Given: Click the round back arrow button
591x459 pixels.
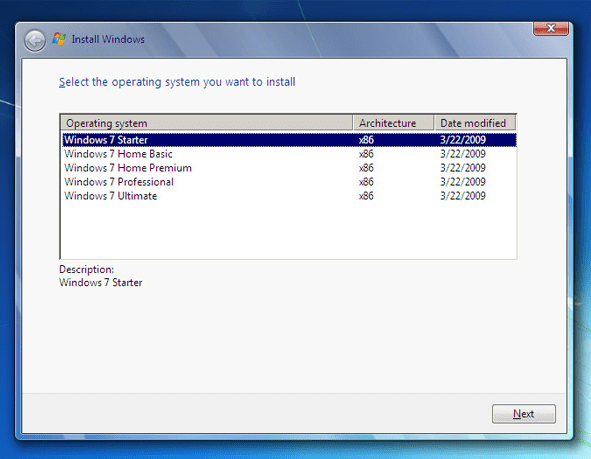Looking at the screenshot, I should pyautogui.click(x=35, y=41).
